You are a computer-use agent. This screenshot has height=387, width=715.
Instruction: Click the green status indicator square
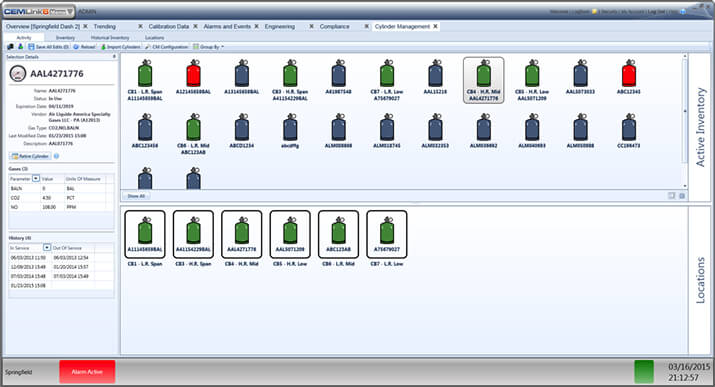(644, 372)
